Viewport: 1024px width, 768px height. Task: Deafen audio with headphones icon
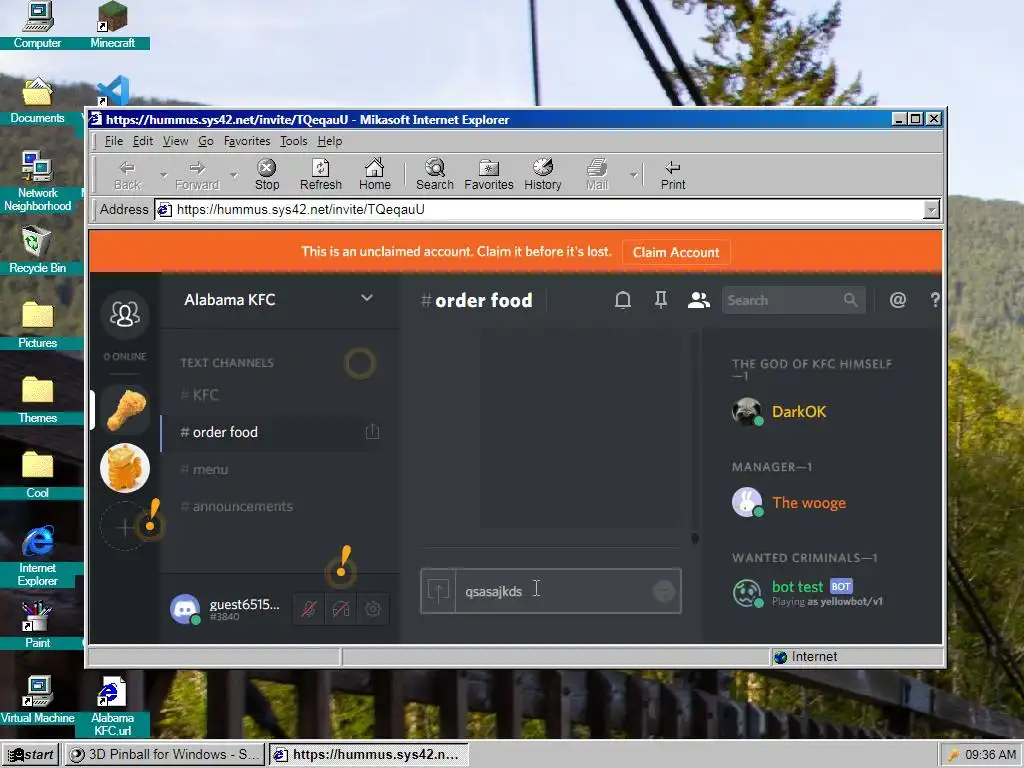click(x=341, y=609)
